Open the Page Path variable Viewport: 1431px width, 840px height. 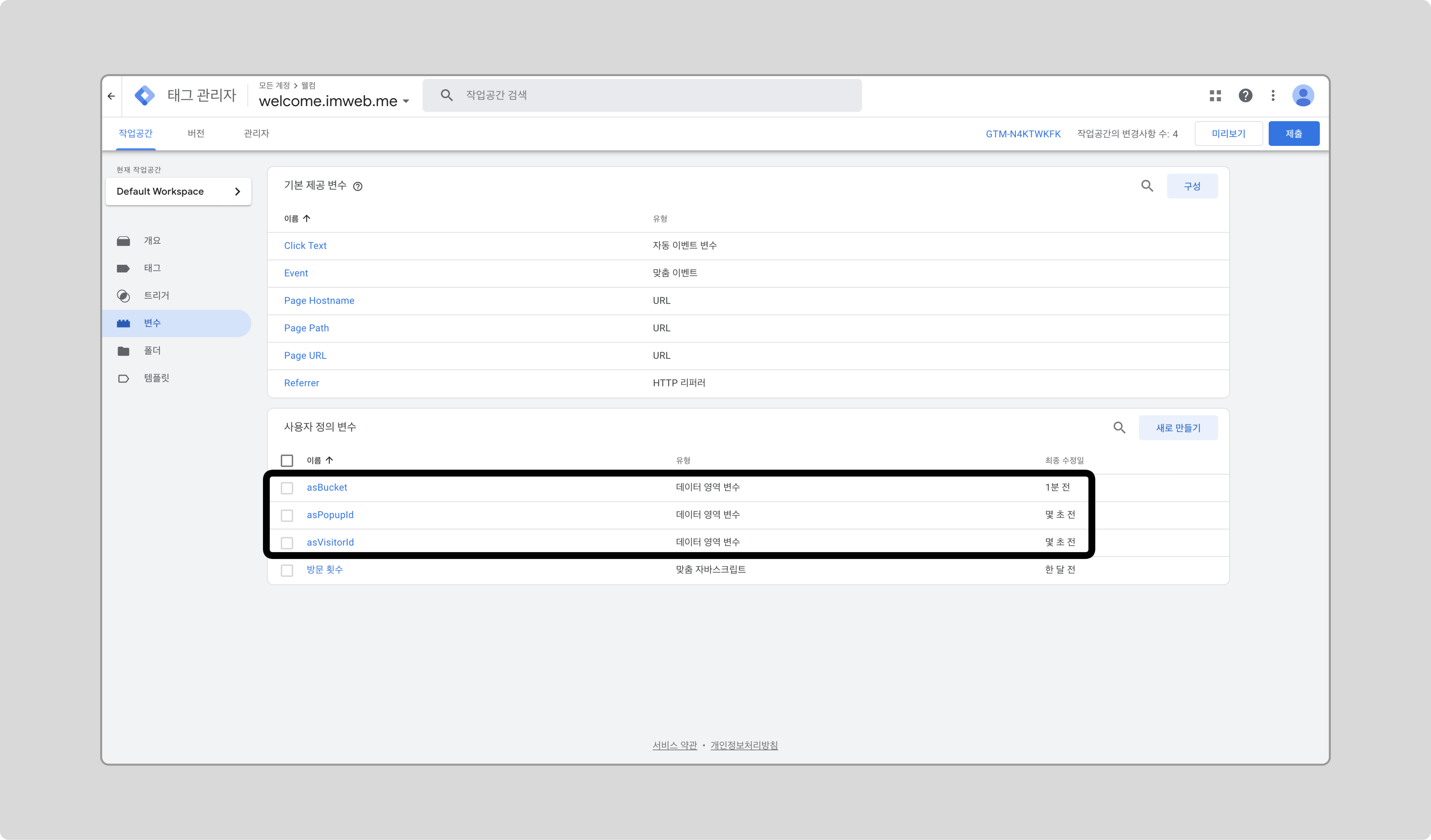(x=307, y=328)
